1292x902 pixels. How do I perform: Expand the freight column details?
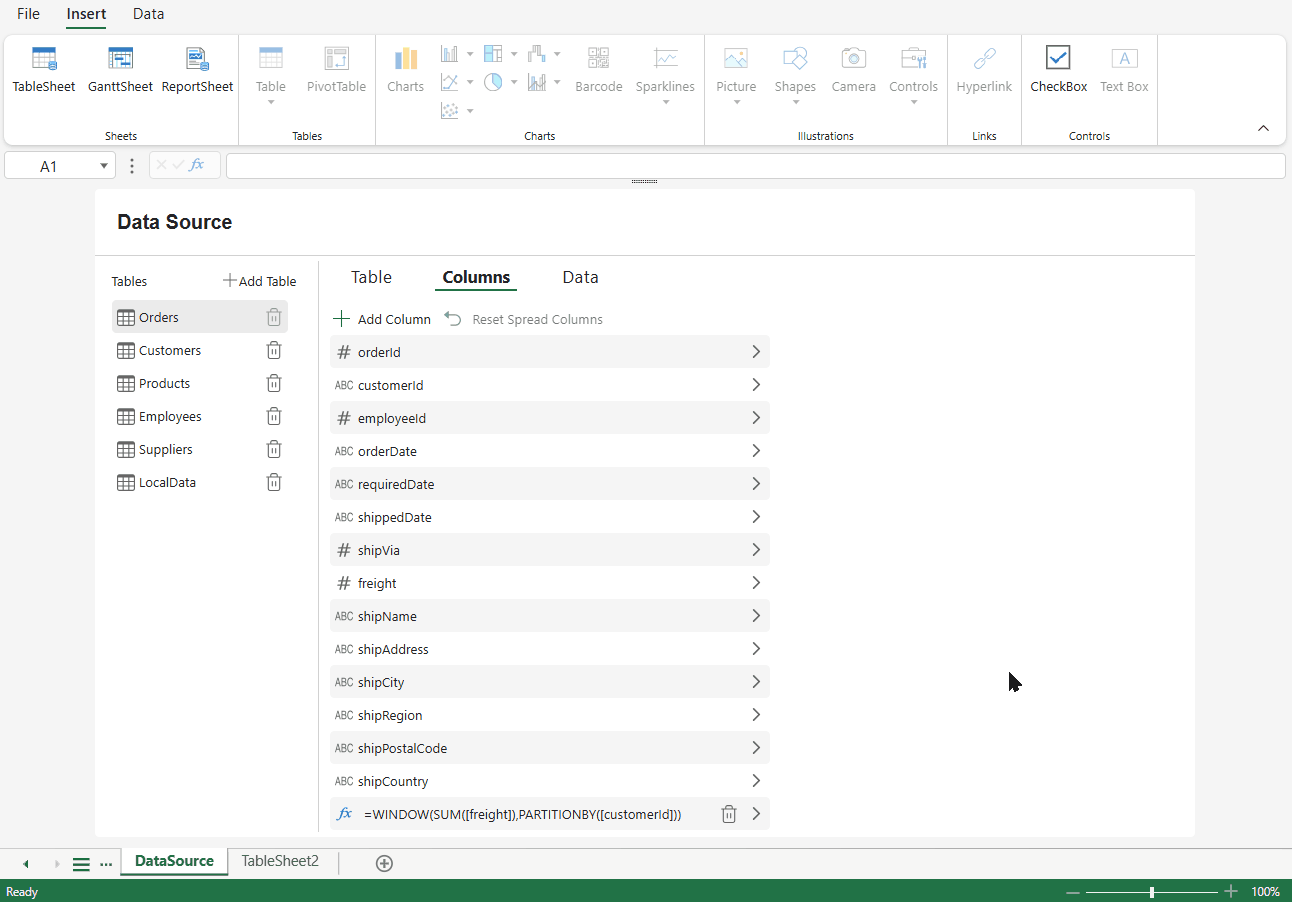pos(756,583)
